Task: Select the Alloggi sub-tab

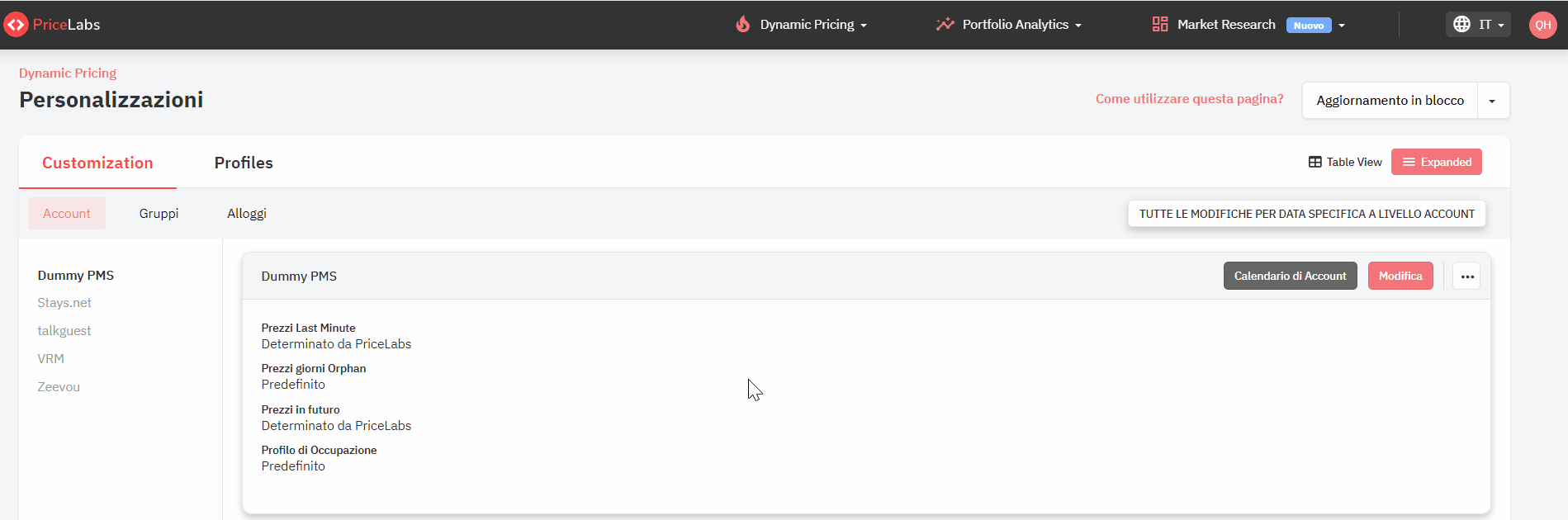Action: click(247, 214)
